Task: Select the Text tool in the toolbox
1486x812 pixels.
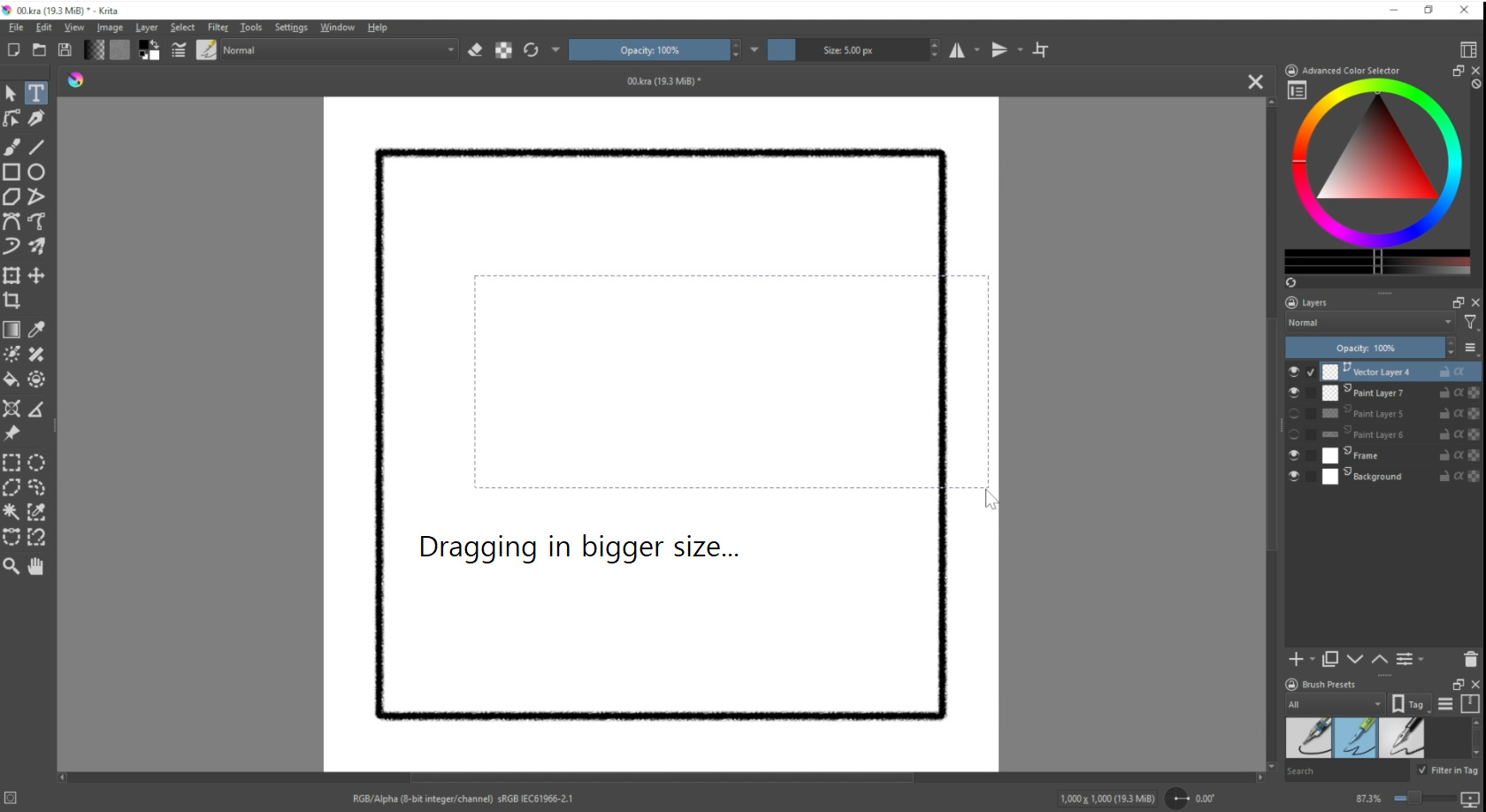Action: coord(36,93)
